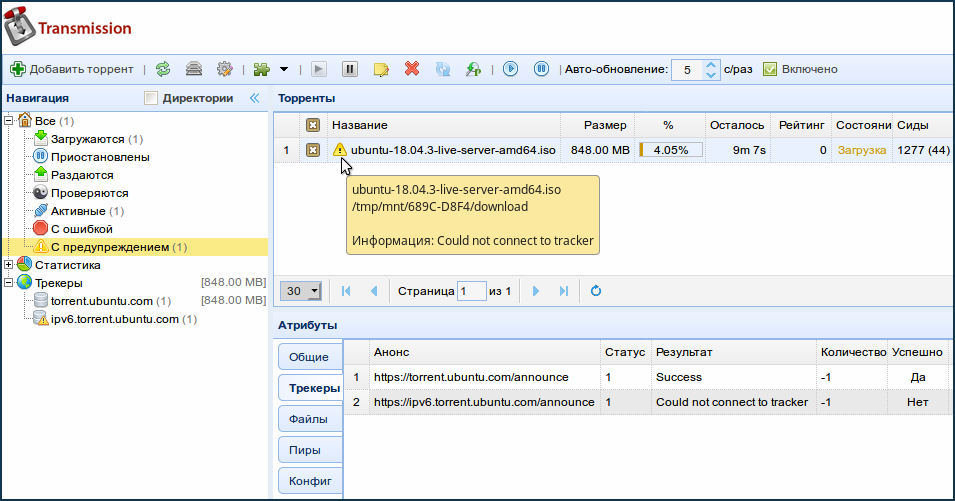
Task: Open the Пиры attributes tab
Action: click(x=310, y=450)
